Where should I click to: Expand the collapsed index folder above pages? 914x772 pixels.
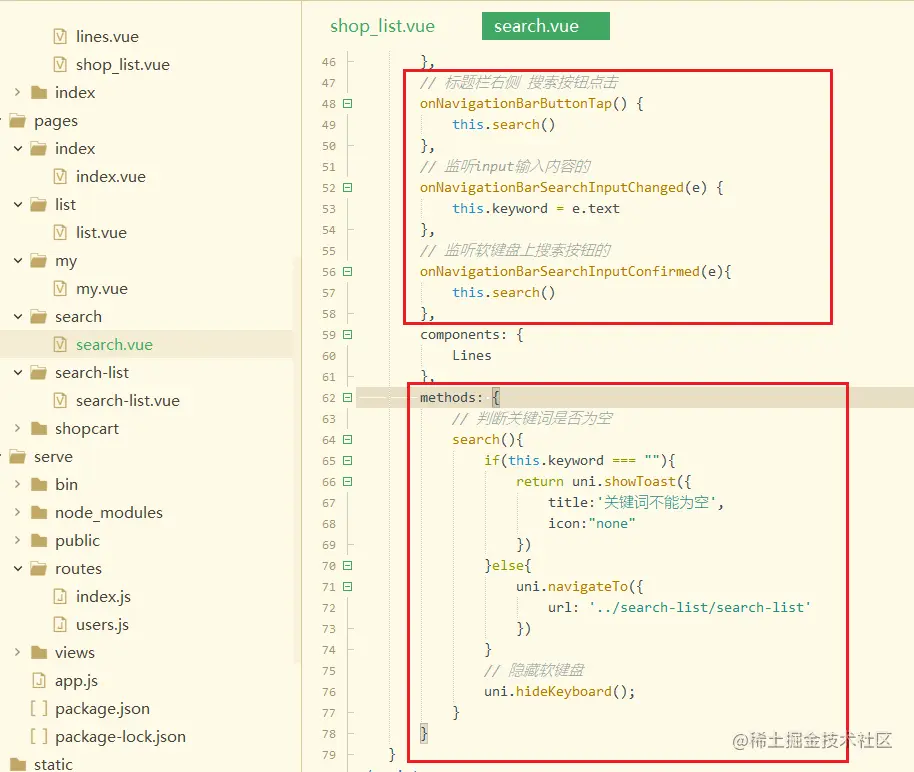click(x=17, y=92)
